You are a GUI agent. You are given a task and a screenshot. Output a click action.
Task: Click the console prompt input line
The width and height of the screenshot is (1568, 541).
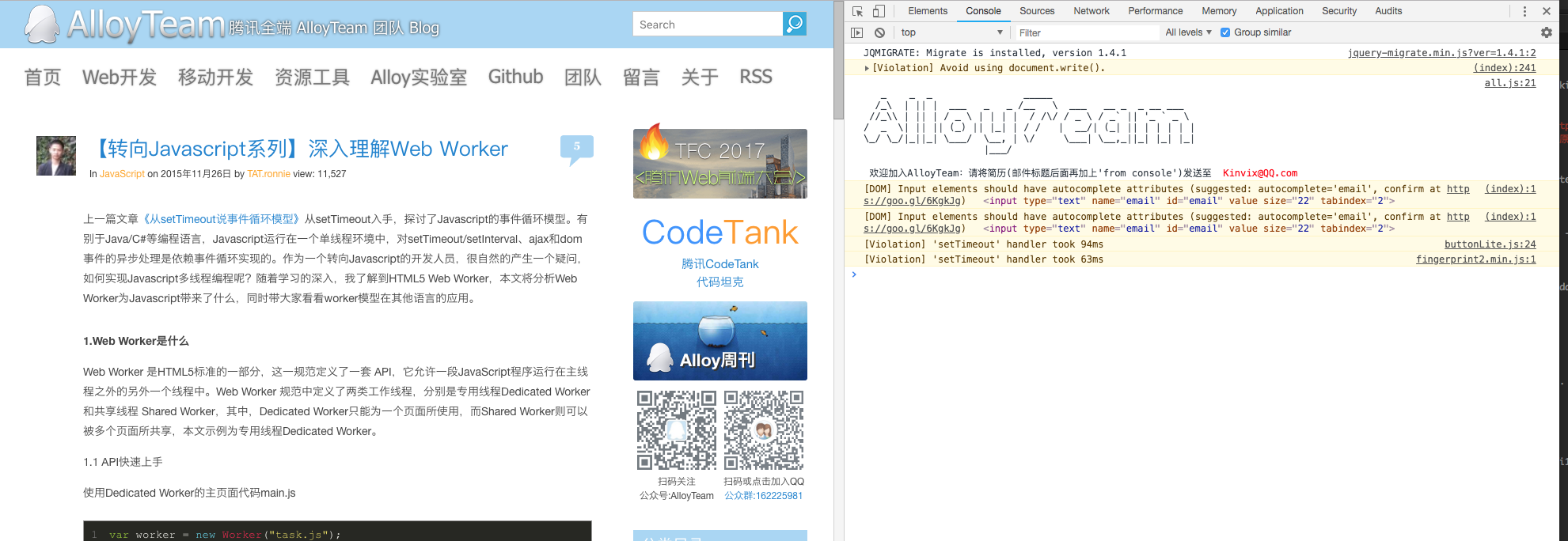coord(1203,274)
